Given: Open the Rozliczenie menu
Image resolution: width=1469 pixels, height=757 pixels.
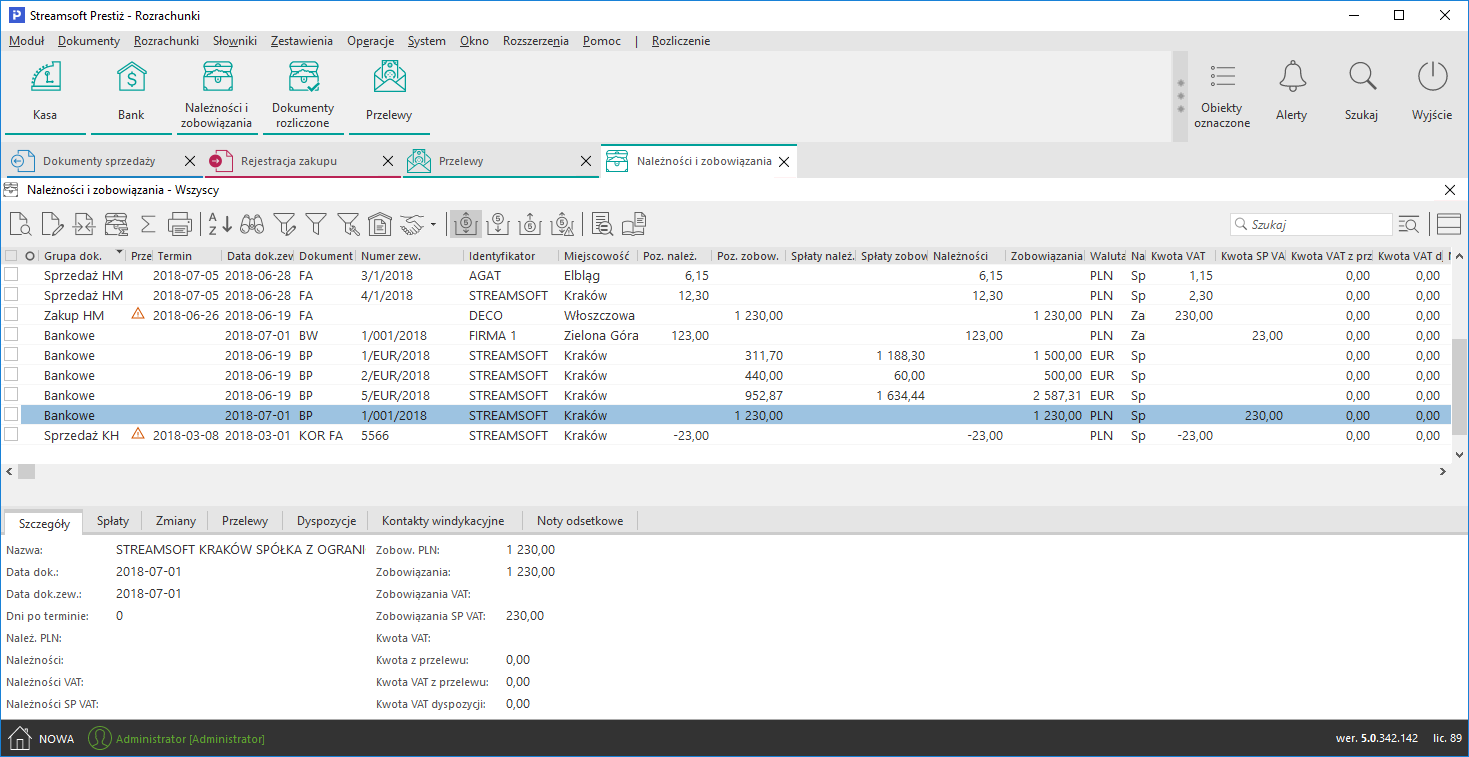Looking at the screenshot, I should click(681, 41).
